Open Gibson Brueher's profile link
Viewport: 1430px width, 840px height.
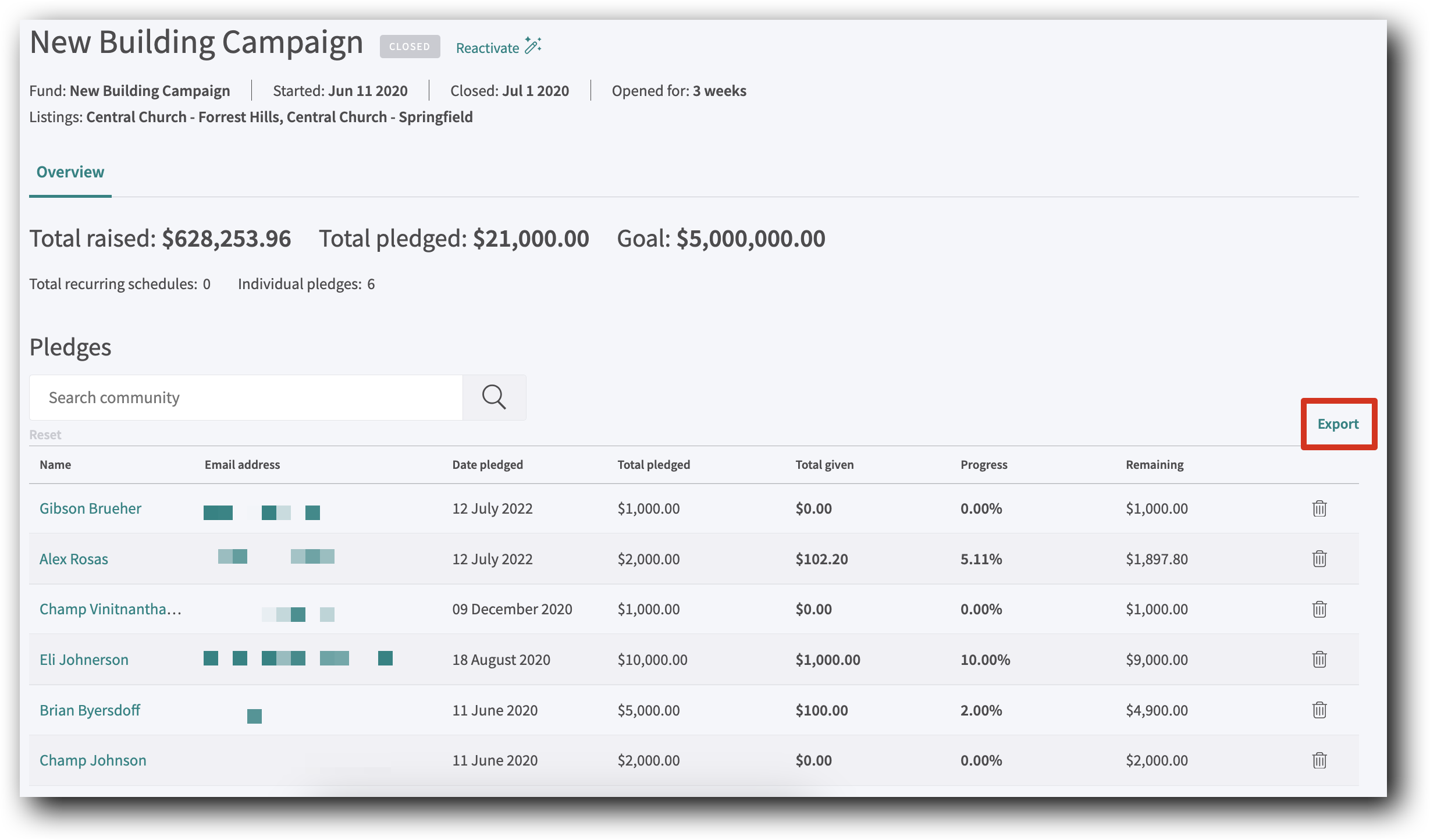pos(90,508)
